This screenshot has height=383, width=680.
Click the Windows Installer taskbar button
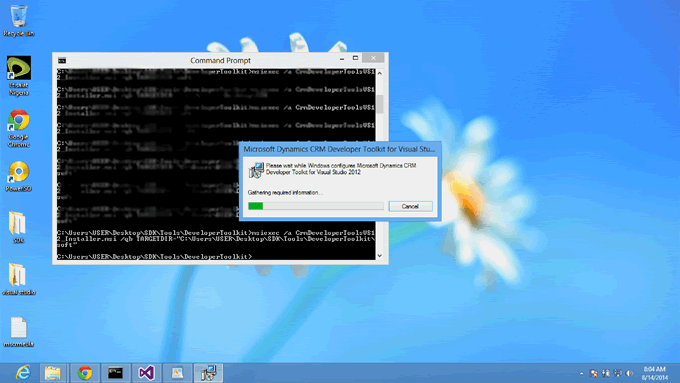209,373
